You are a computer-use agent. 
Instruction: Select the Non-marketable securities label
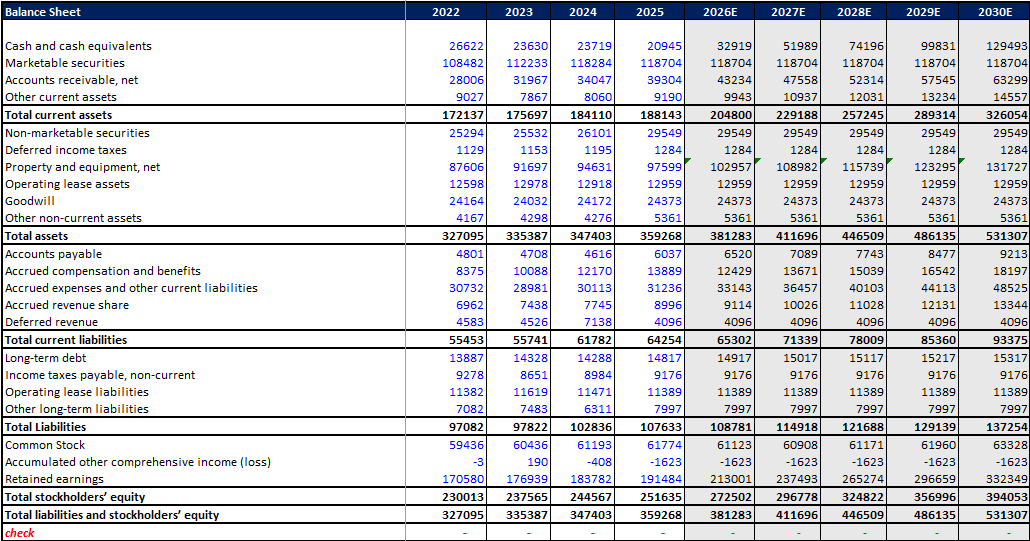(x=77, y=133)
